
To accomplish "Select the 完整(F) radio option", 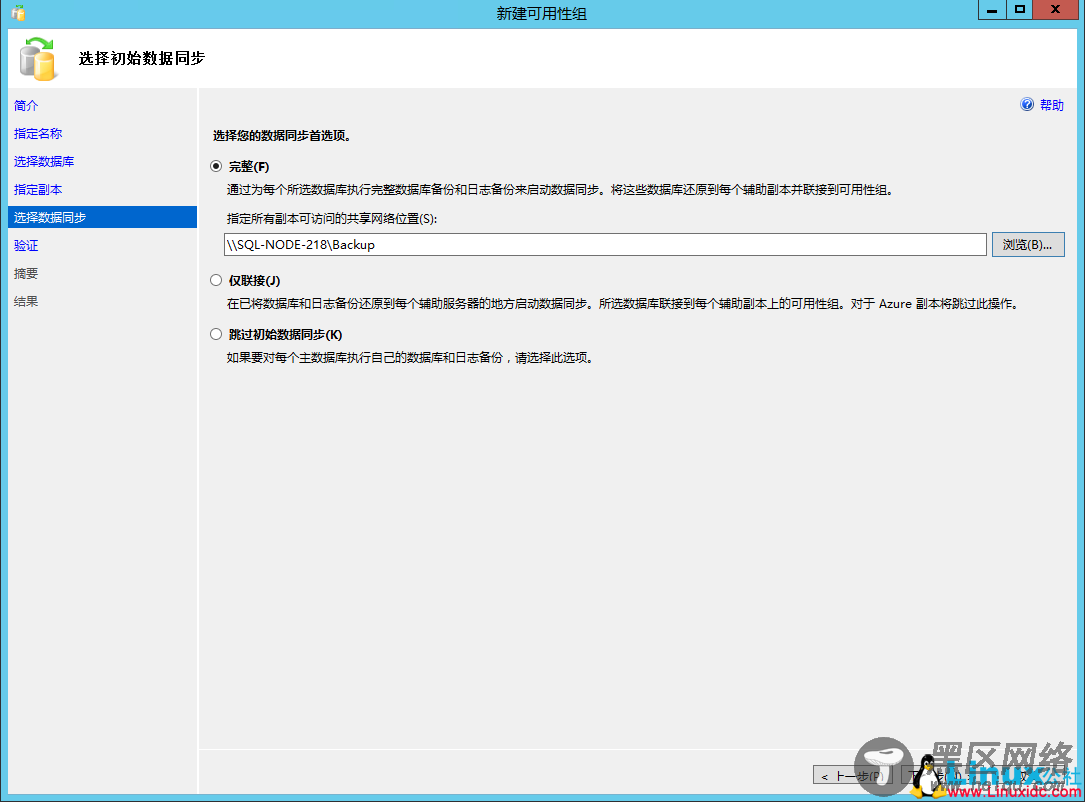I will coord(216,166).
